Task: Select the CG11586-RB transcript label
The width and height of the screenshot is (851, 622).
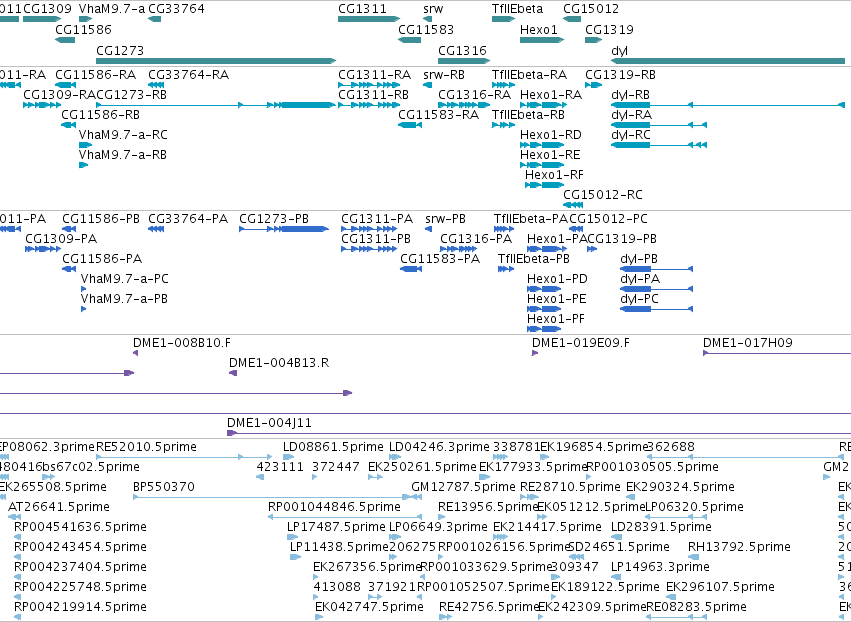Action: click(x=100, y=115)
